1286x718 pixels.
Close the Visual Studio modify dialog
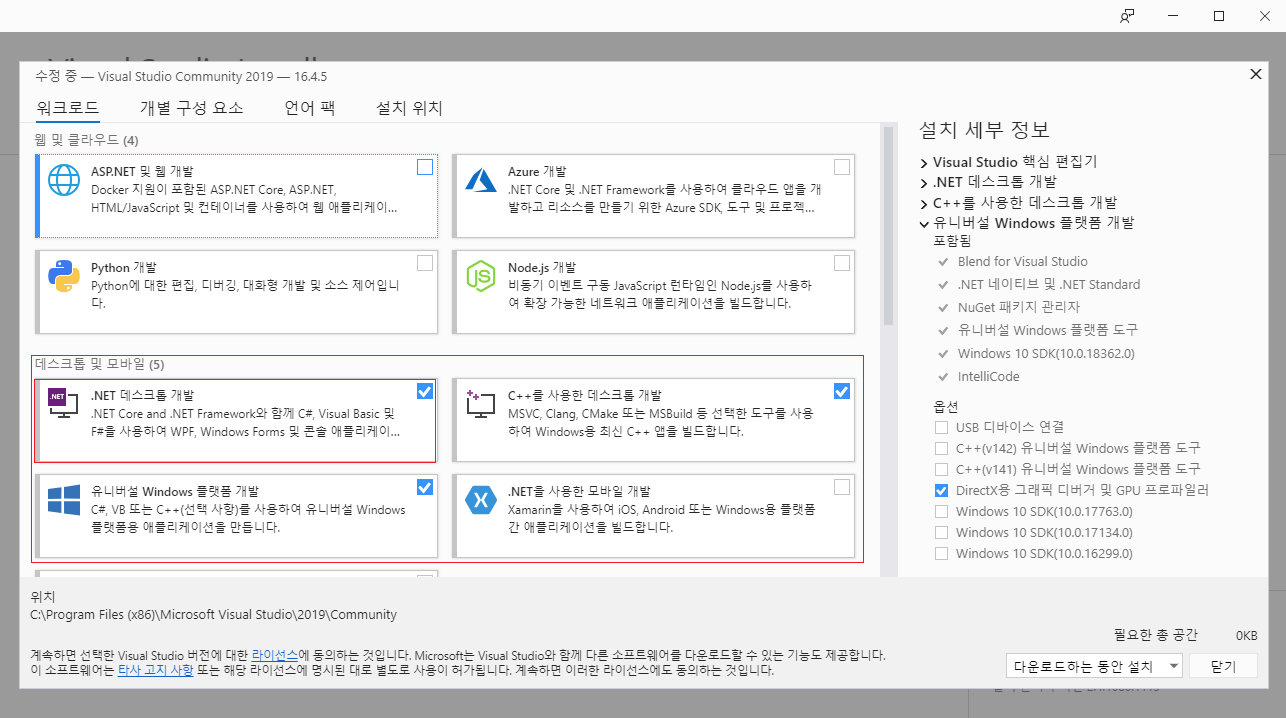click(x=1256, y=74)
